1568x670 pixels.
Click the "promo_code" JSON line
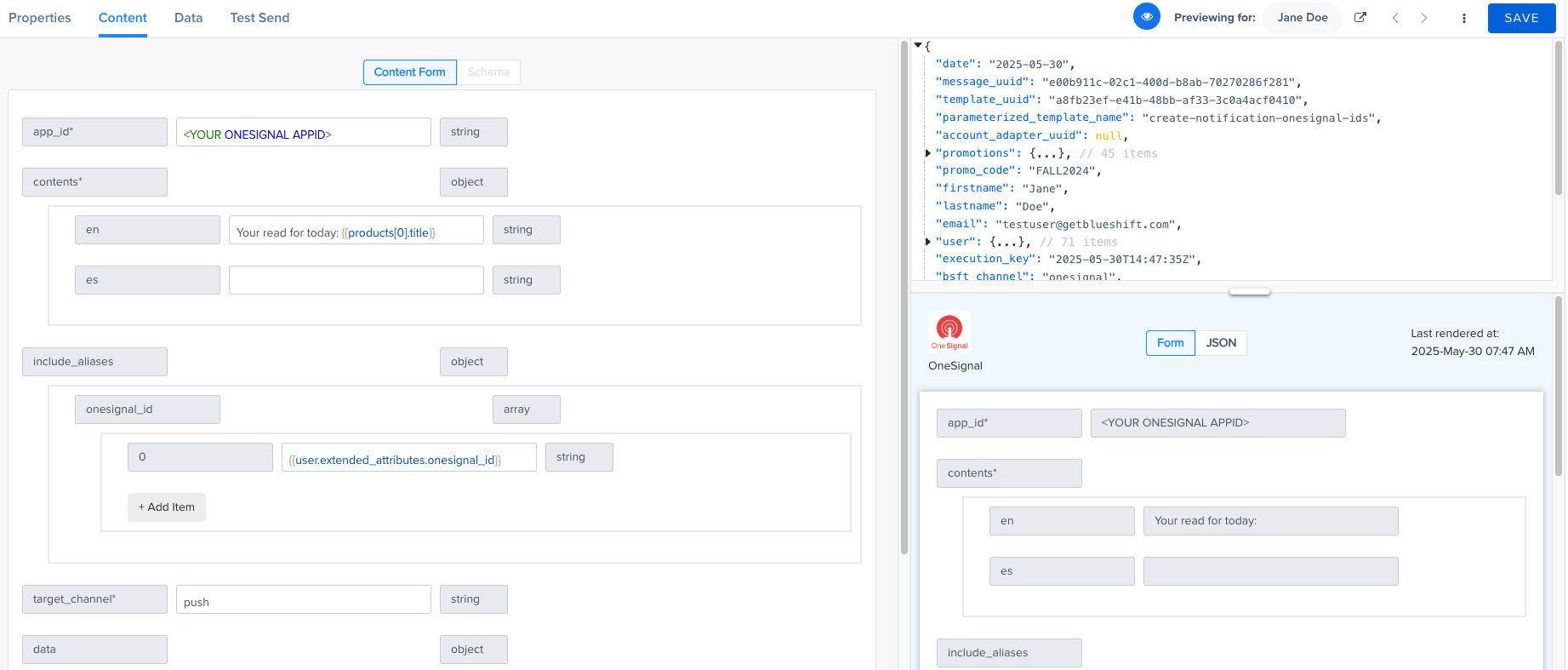[1018, 171]
